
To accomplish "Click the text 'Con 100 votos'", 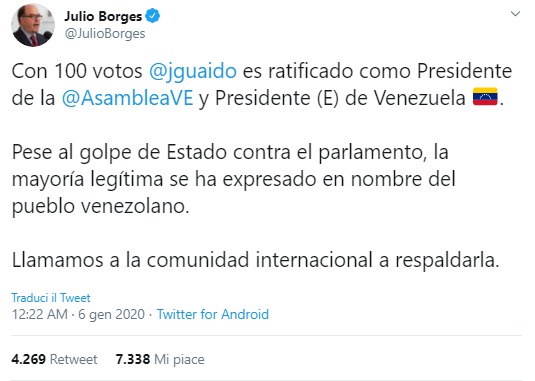I will pos(77,71).
